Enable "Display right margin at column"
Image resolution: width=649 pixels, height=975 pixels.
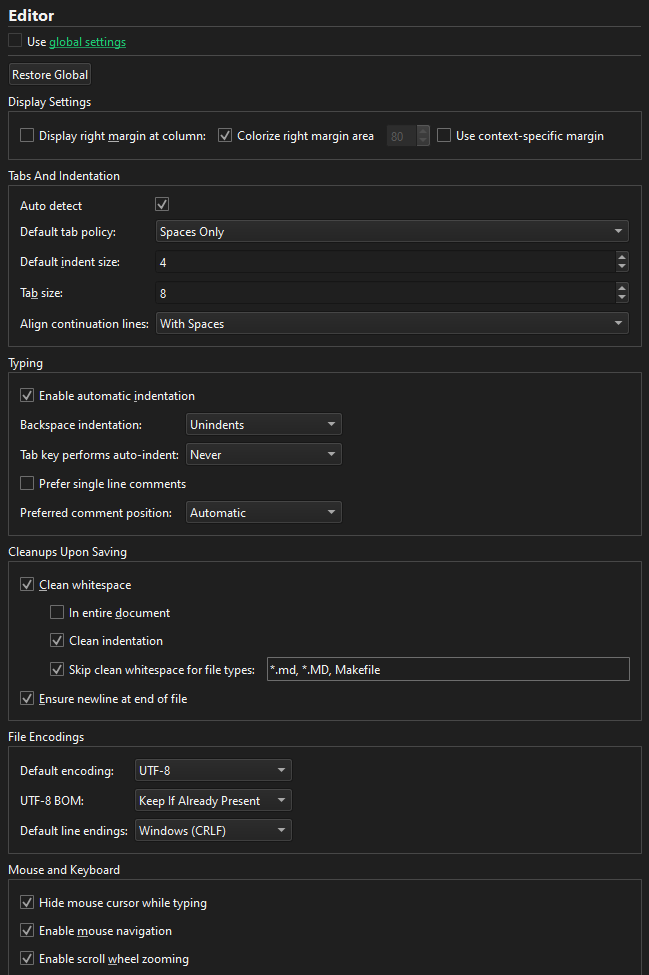tap(26, 135)
